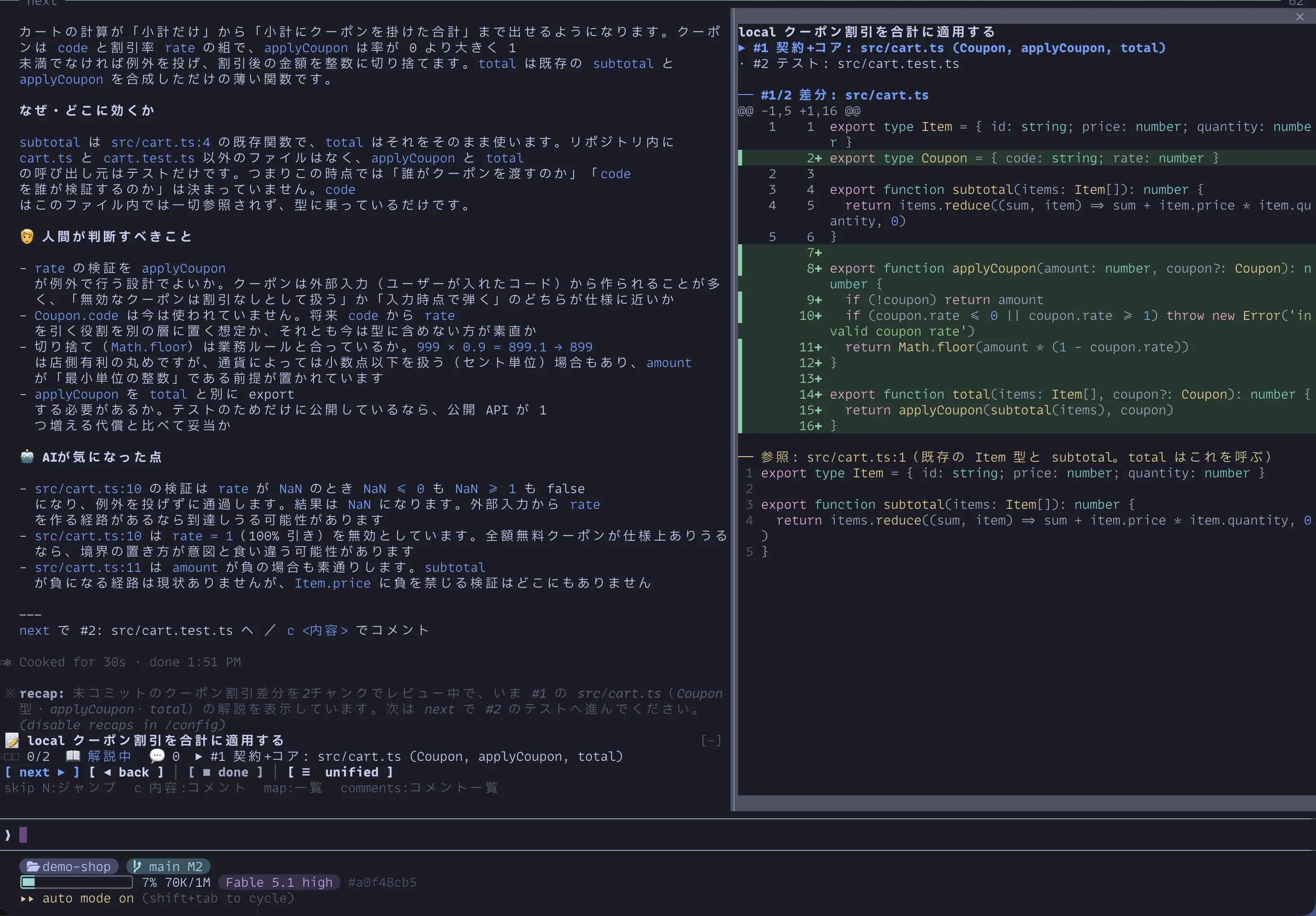Mark chunk as done

pos(226,772)
